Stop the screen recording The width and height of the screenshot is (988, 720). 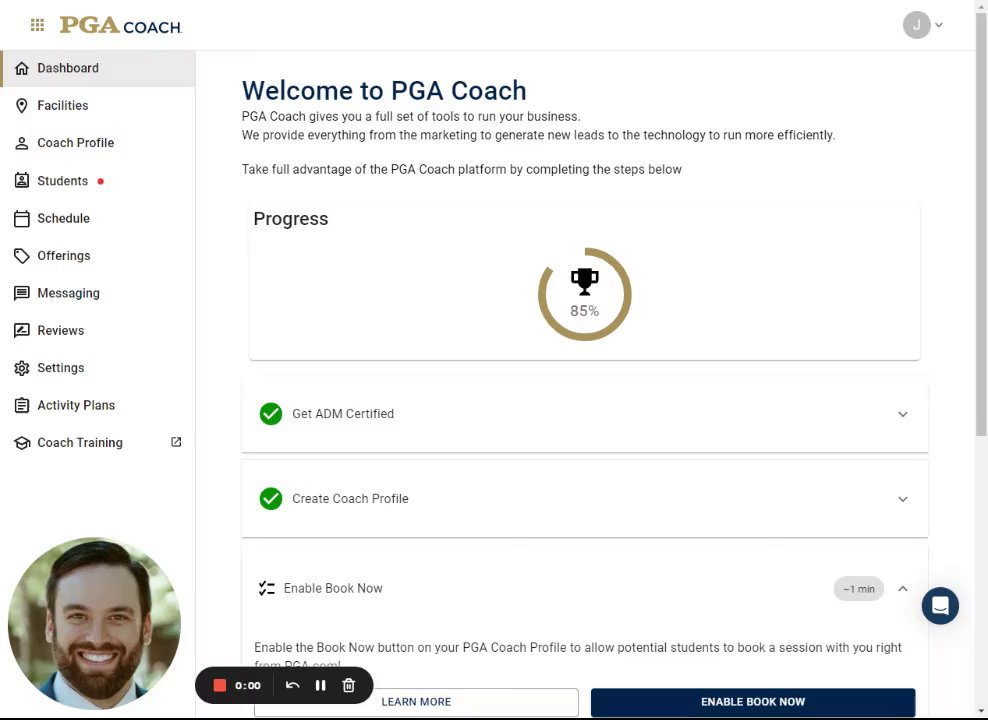[x=220, y=685]
